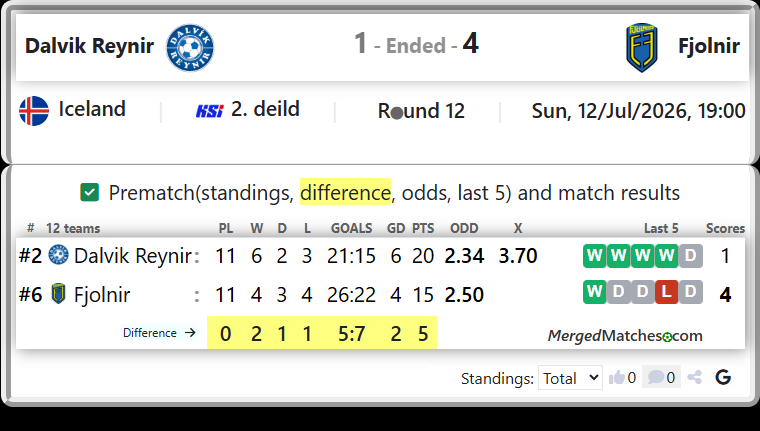Click Dalvik Reynir's red-free last-5 first W badge
The height and width of the screenshot is (431, 760).
coord(595,255)
